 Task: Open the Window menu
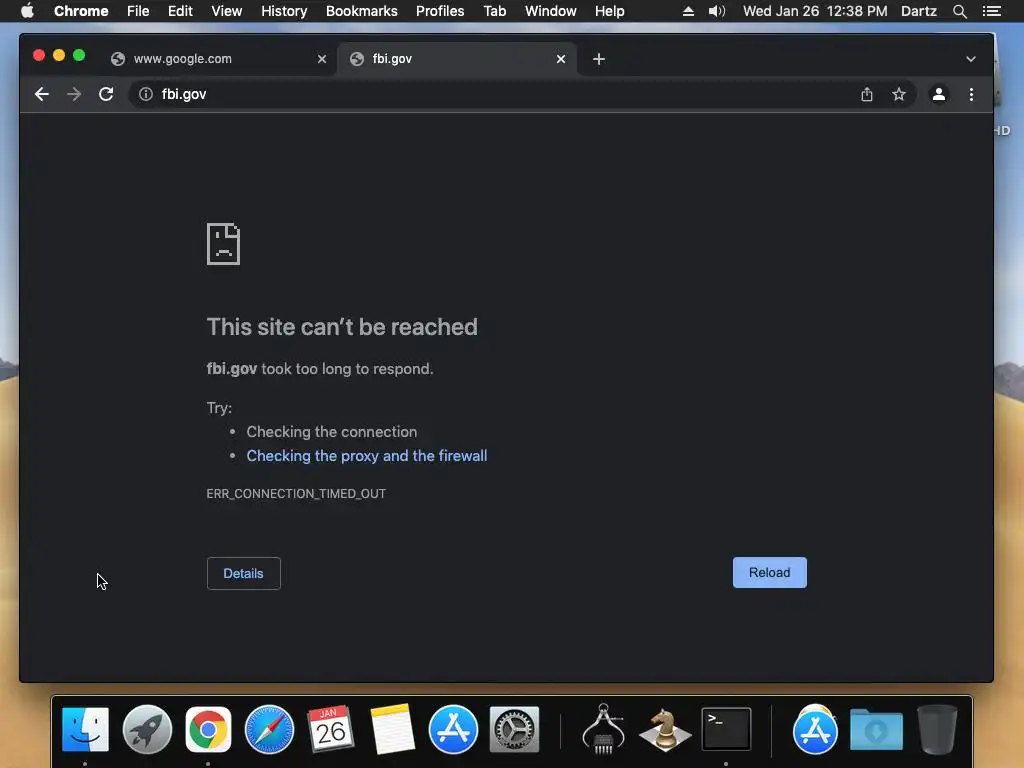pyautogui.click(x=551, y=11)
